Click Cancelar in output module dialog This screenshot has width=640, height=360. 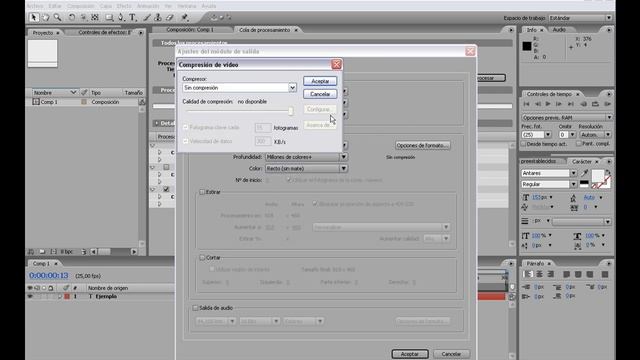click(x=451, y=354)
